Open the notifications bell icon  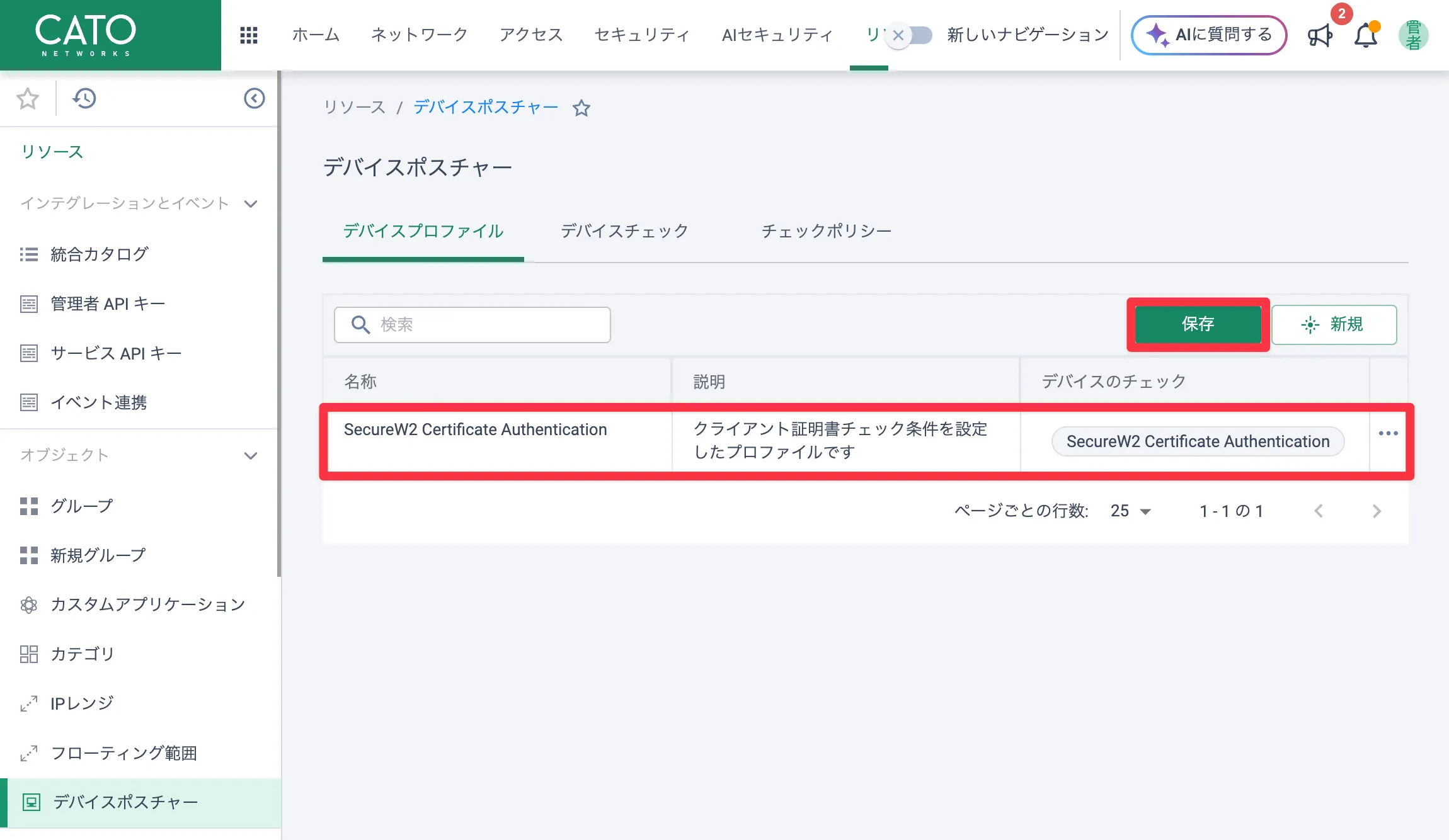(1366, 35)
